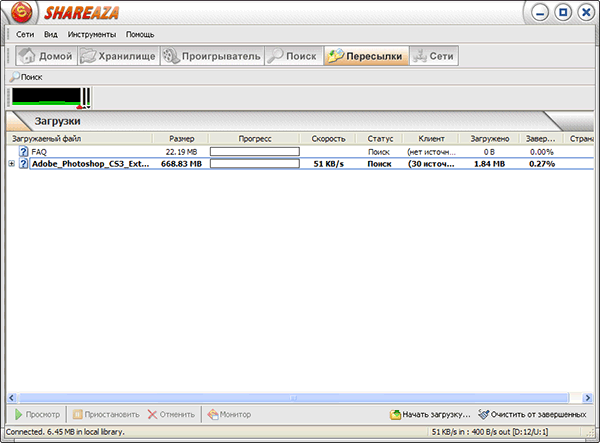Sort by Скорость column header
600x443 pixels.
coord(328,138)
